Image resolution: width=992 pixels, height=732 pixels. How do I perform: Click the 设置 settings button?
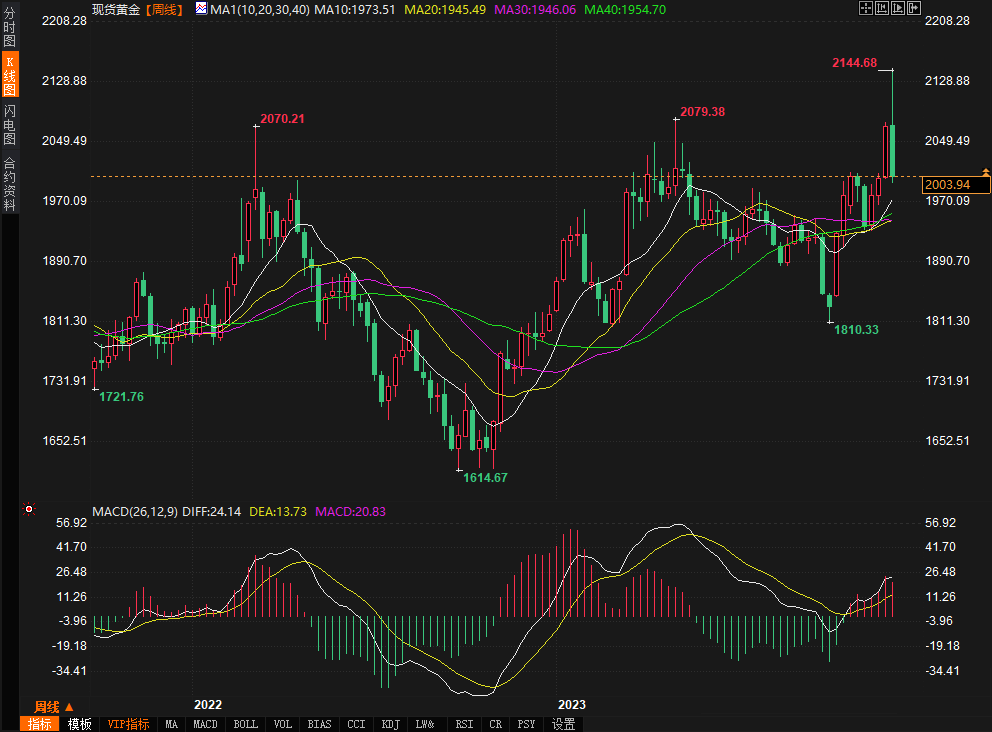pos(564,724)
